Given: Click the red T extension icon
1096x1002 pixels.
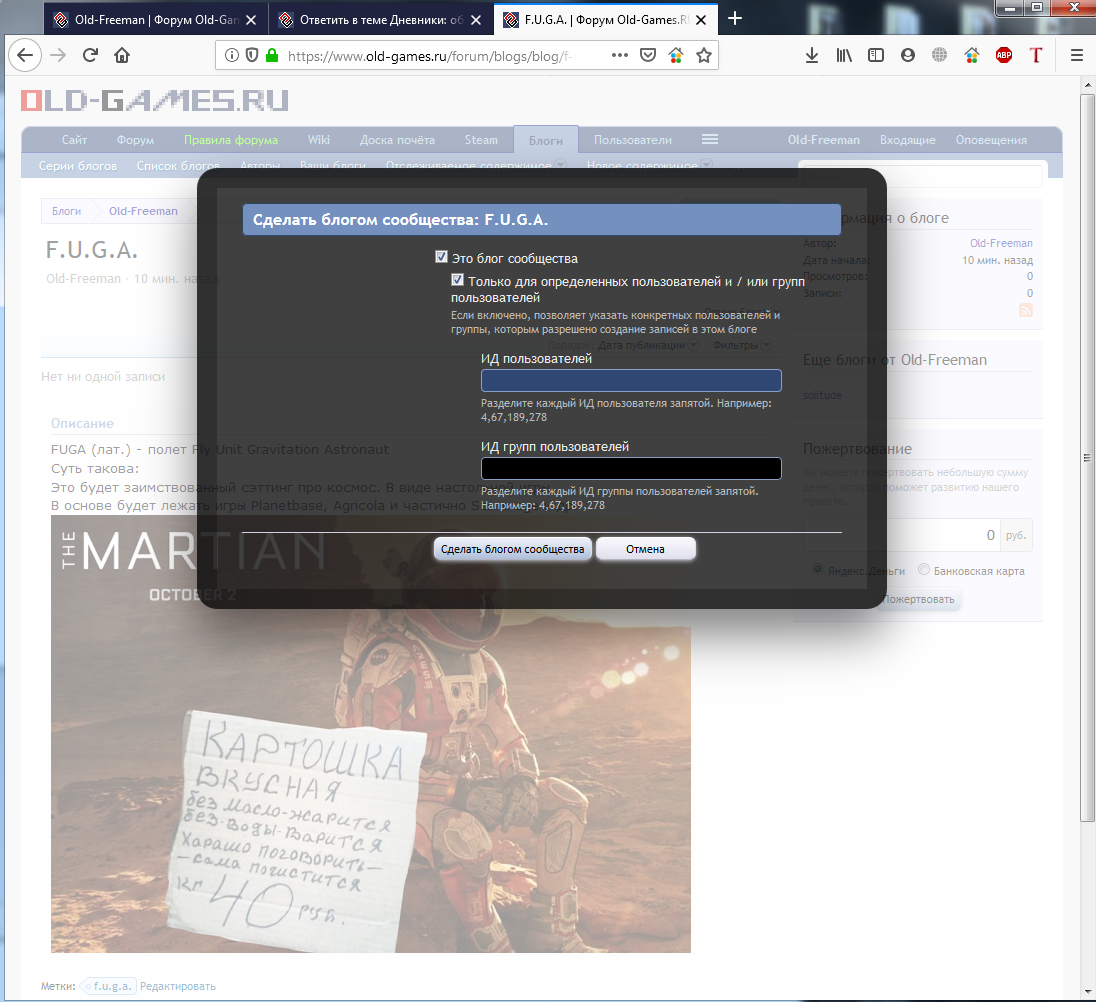Looking at the screenshot, I should coord(1036,55).
